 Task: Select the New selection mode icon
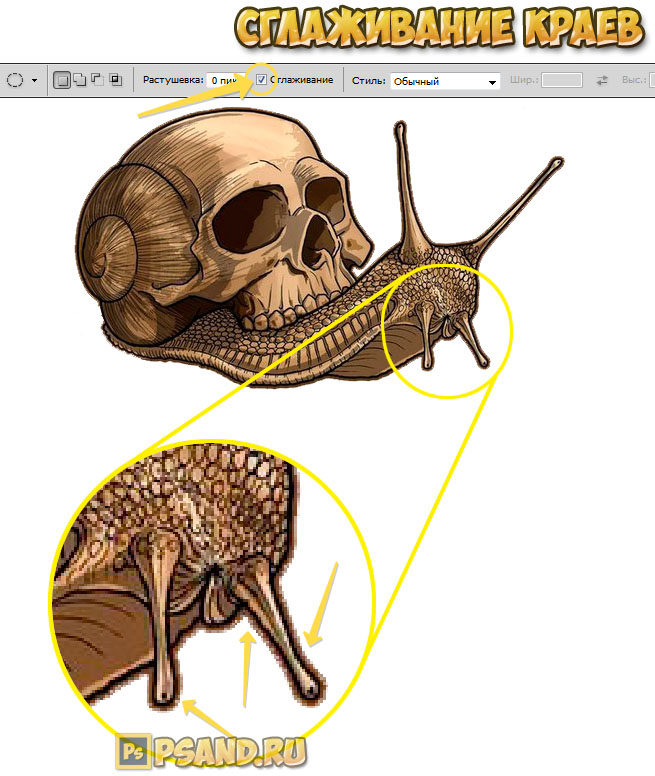[63, 80]
